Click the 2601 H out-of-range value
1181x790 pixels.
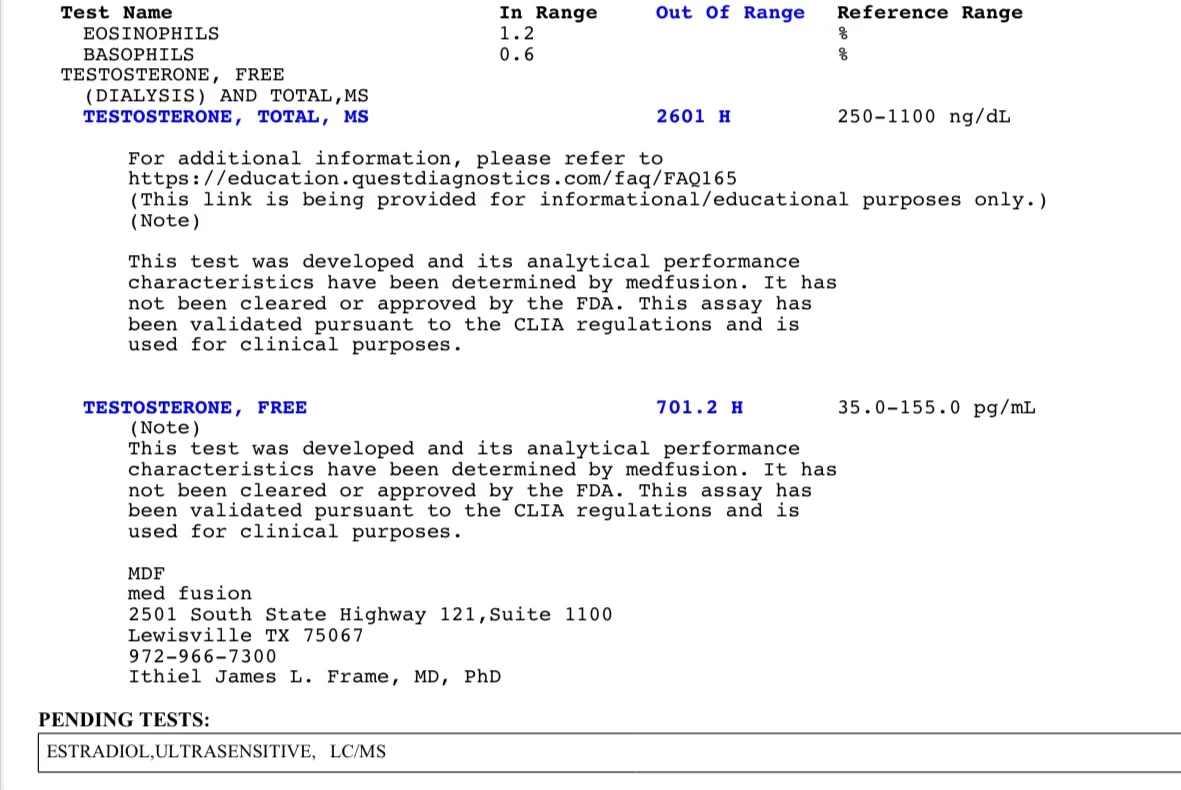(693, 117)
